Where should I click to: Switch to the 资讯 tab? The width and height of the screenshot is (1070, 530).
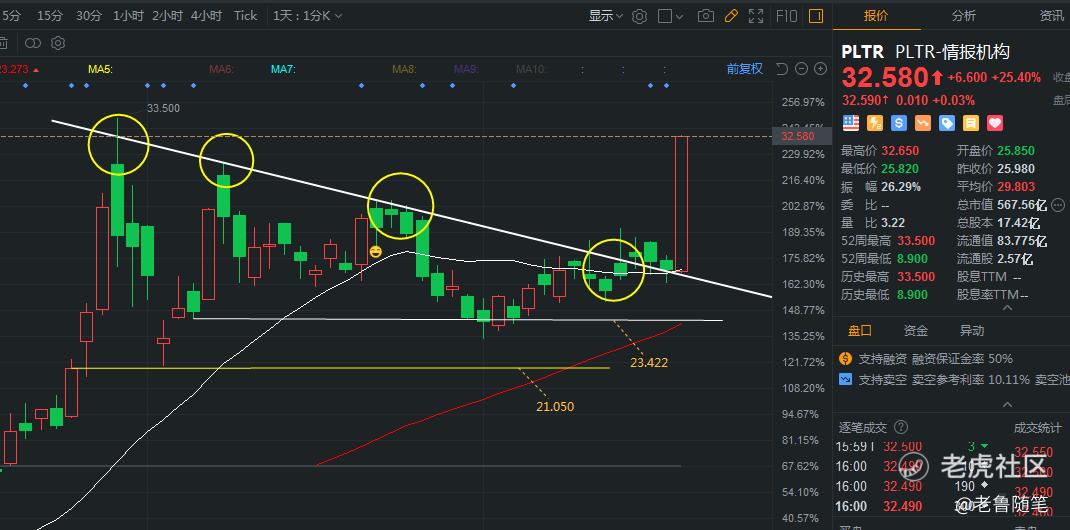coord(1052,16)
